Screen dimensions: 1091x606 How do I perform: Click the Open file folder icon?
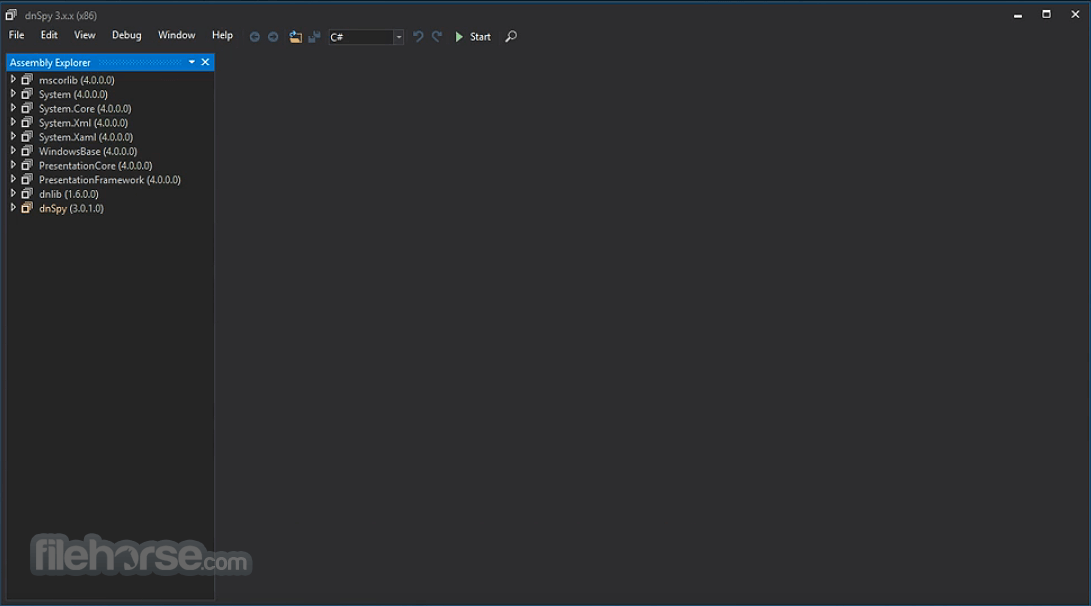click(x=296, y=37)
